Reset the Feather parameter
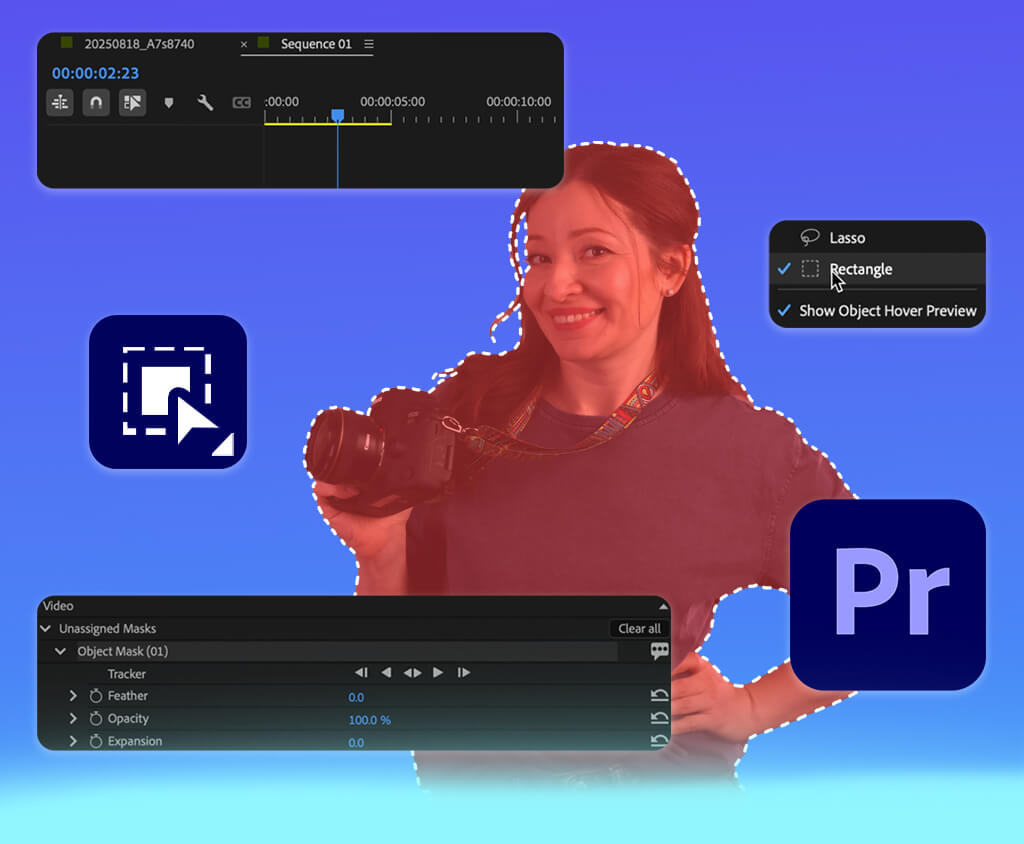The height and width of the screenshot is (844, 1024). pyautogui.click(x=660, y=696)
